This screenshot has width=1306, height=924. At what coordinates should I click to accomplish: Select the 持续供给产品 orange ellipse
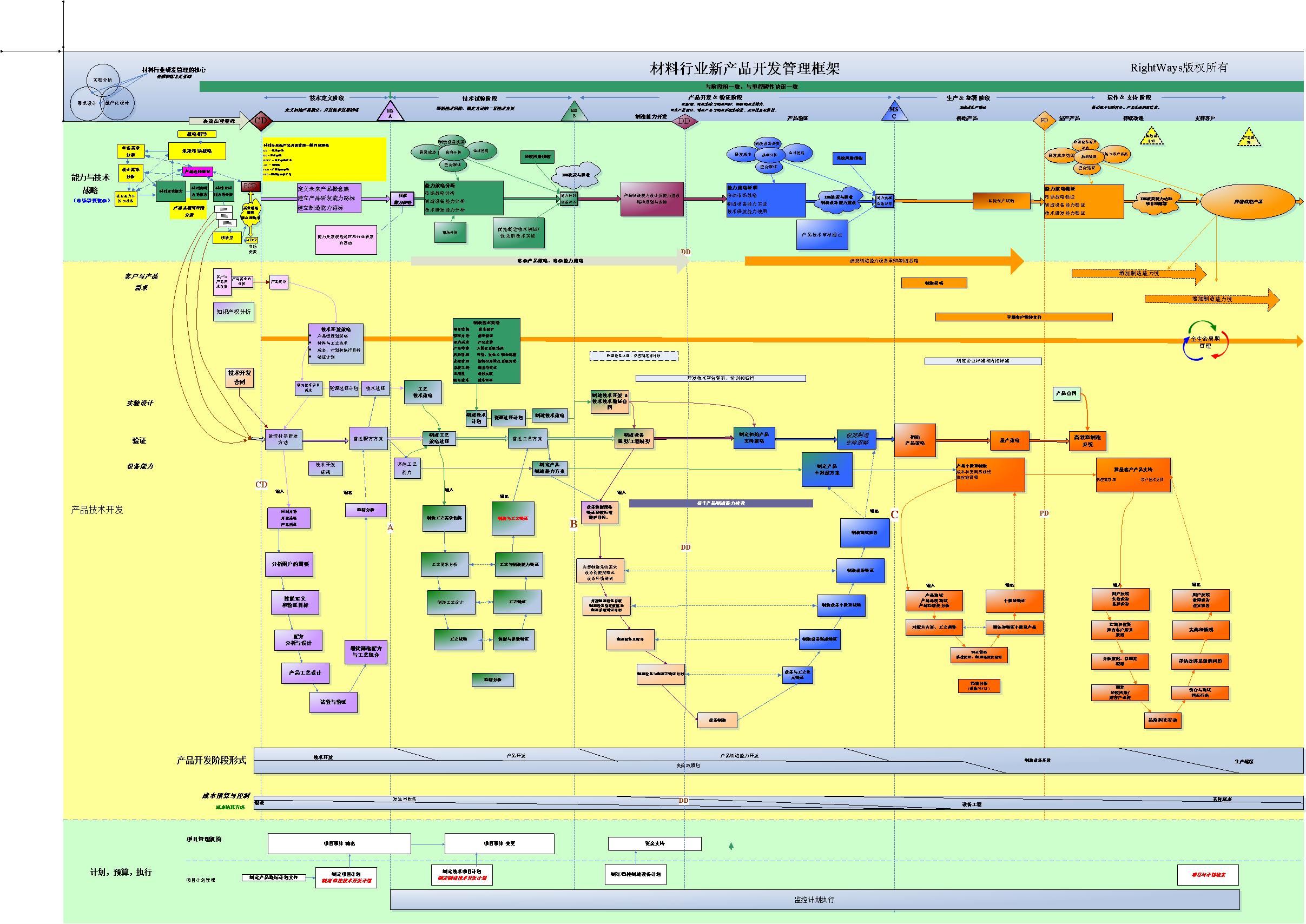coord(1248,201)
